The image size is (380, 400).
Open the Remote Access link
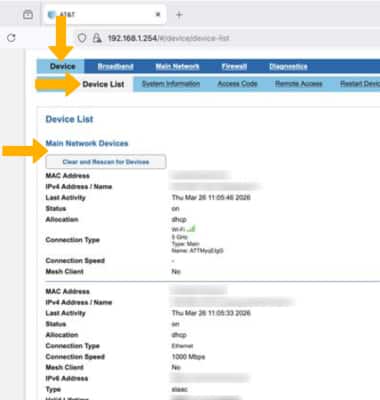[299, 84]
